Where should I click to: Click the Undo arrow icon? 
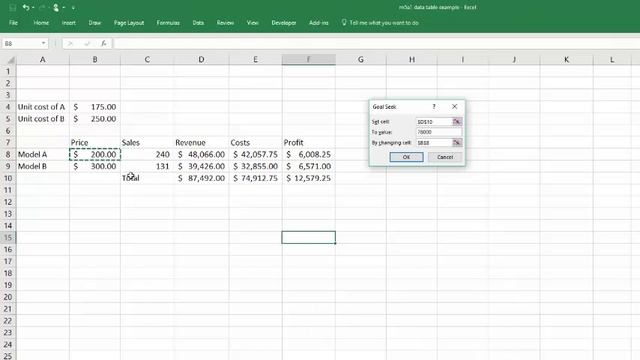[26, 7]
